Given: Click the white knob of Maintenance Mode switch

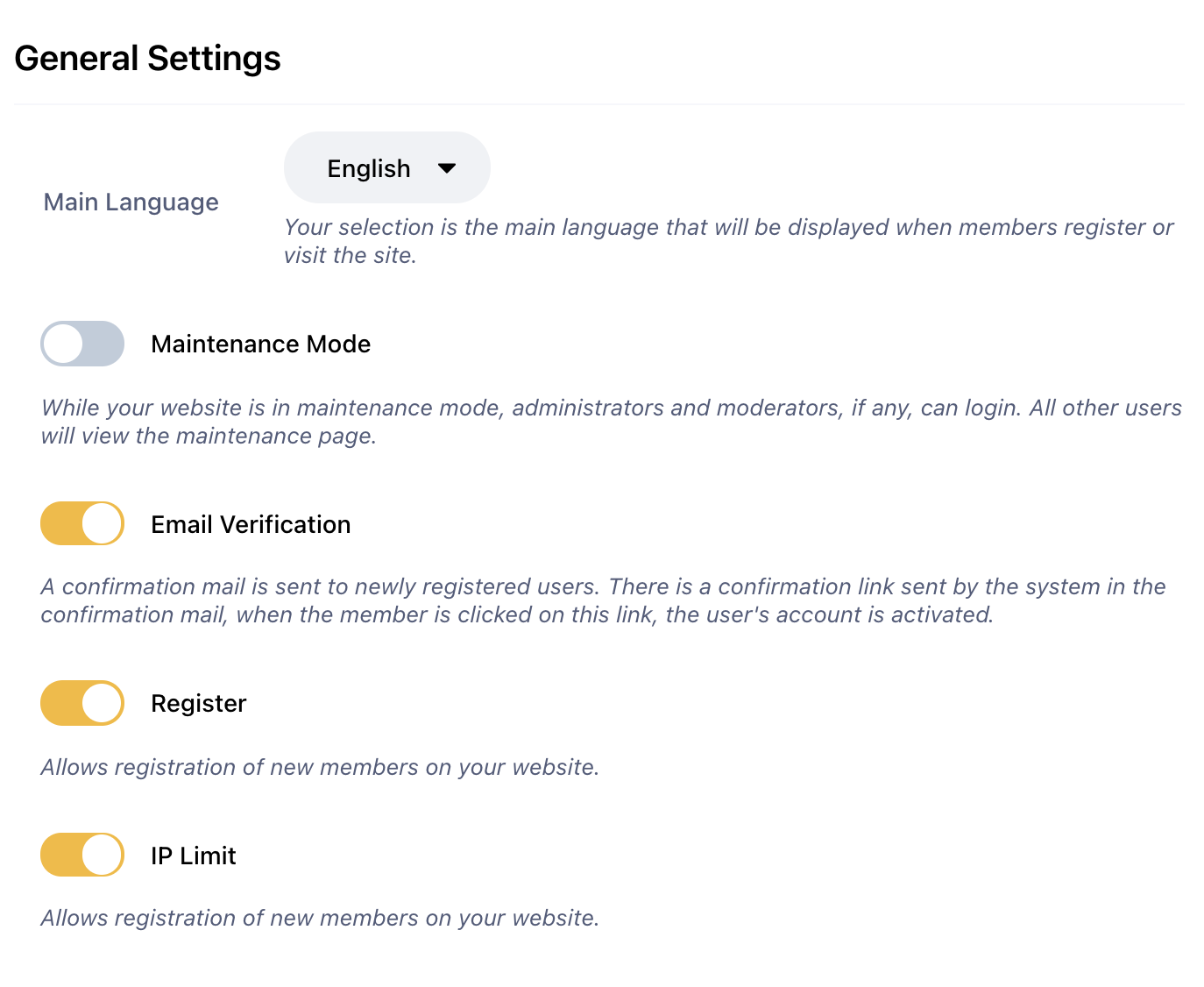Looking at the screenshot, I should [x=63, y=344].
